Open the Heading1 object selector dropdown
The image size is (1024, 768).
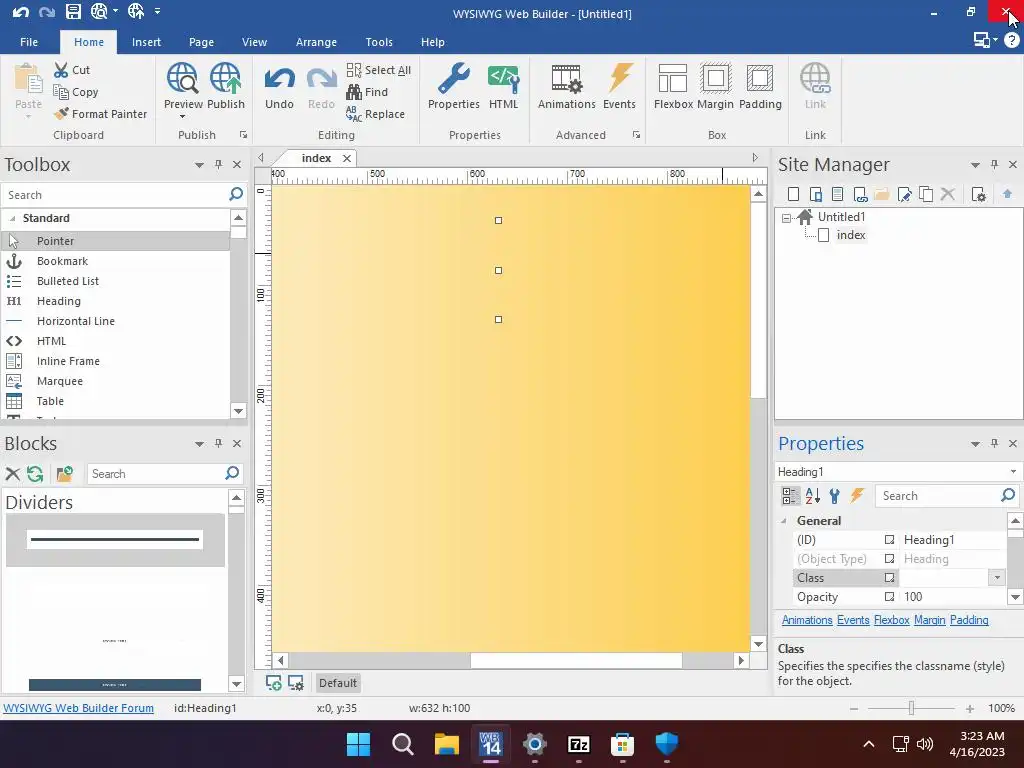click(x=1013, y=472)
